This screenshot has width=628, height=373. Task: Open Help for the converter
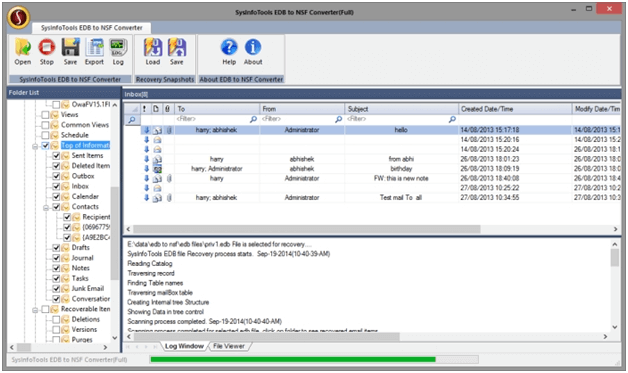[229, 47]
